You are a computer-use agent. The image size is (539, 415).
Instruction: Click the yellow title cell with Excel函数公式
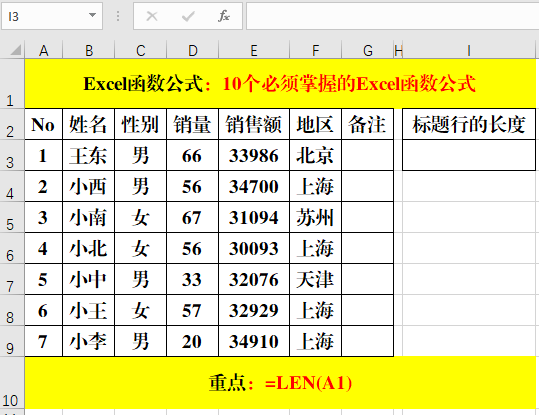coord(280,84)
